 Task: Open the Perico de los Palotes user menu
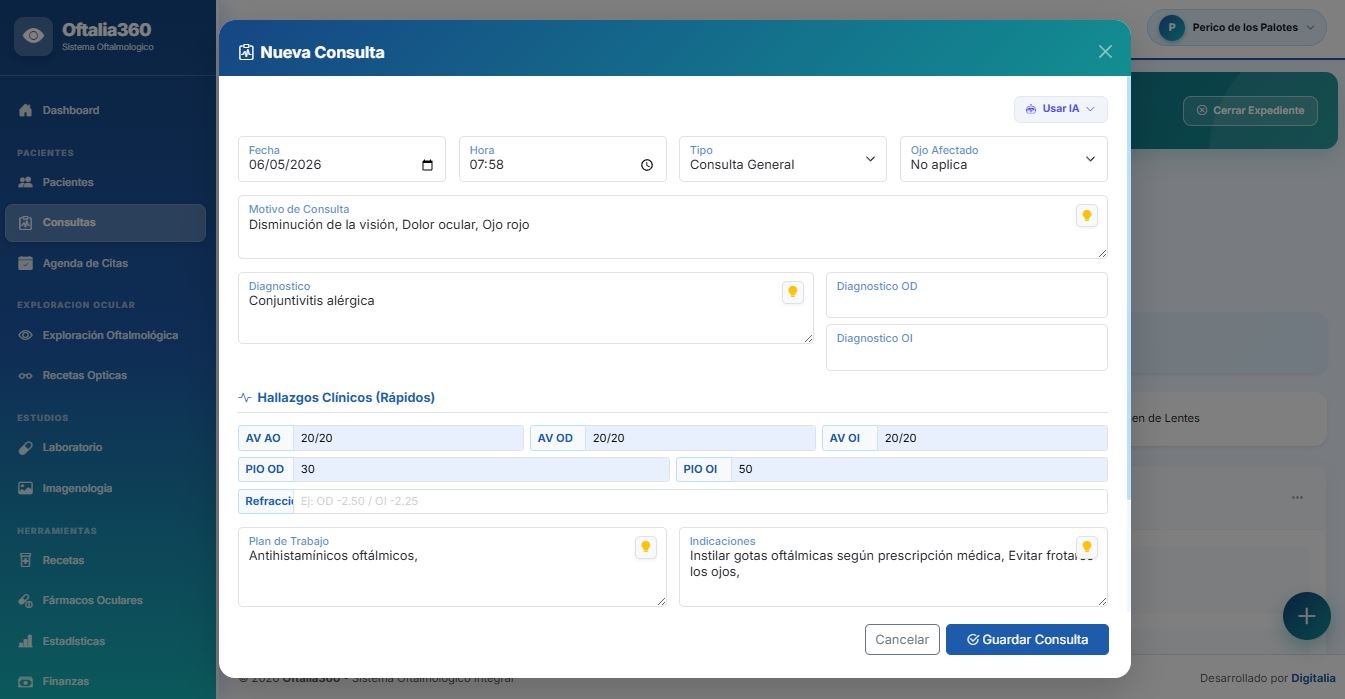click(x=1236, y=28)
